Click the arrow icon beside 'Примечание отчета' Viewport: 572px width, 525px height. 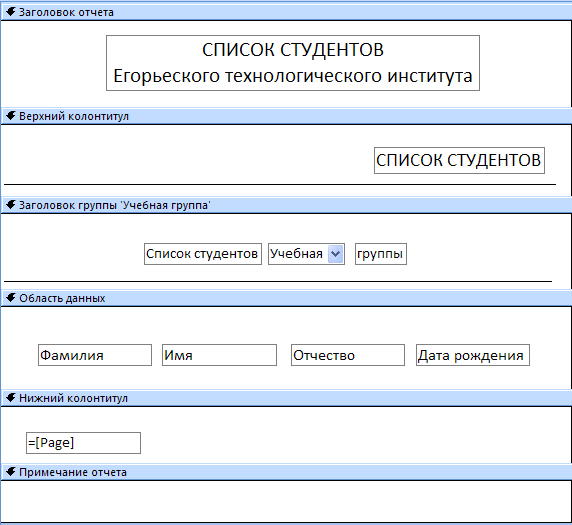tap(11, 472)
